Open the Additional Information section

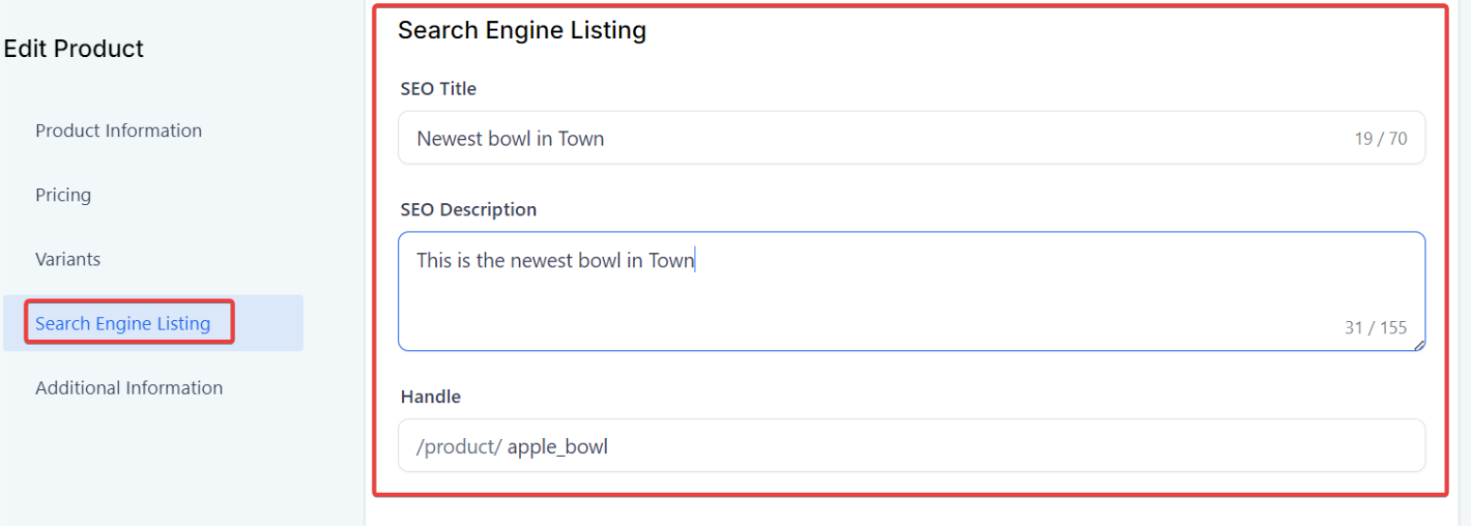coord(129,388)
